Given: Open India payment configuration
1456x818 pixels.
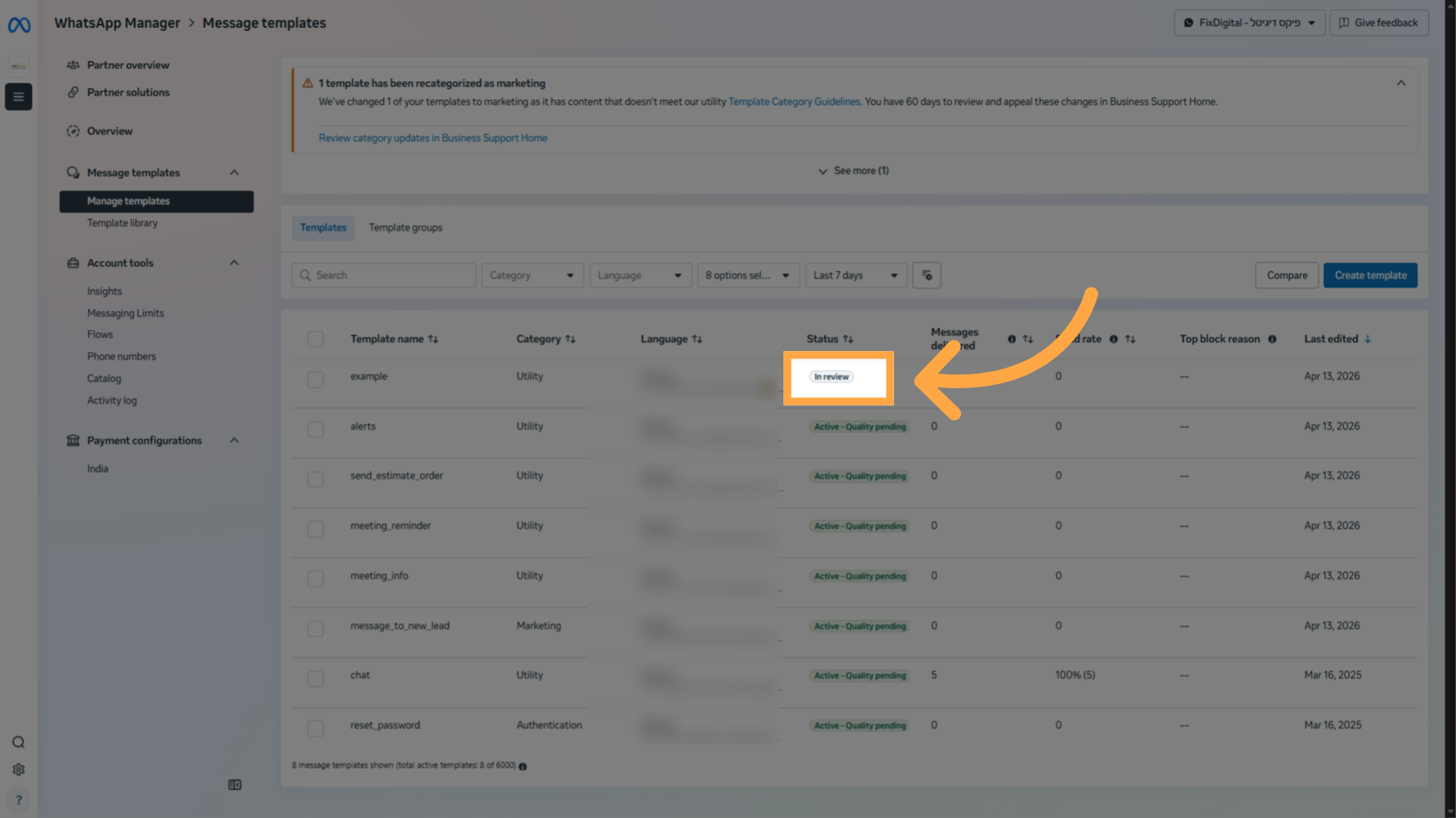Looking at the screenshot, I should 98,469.
